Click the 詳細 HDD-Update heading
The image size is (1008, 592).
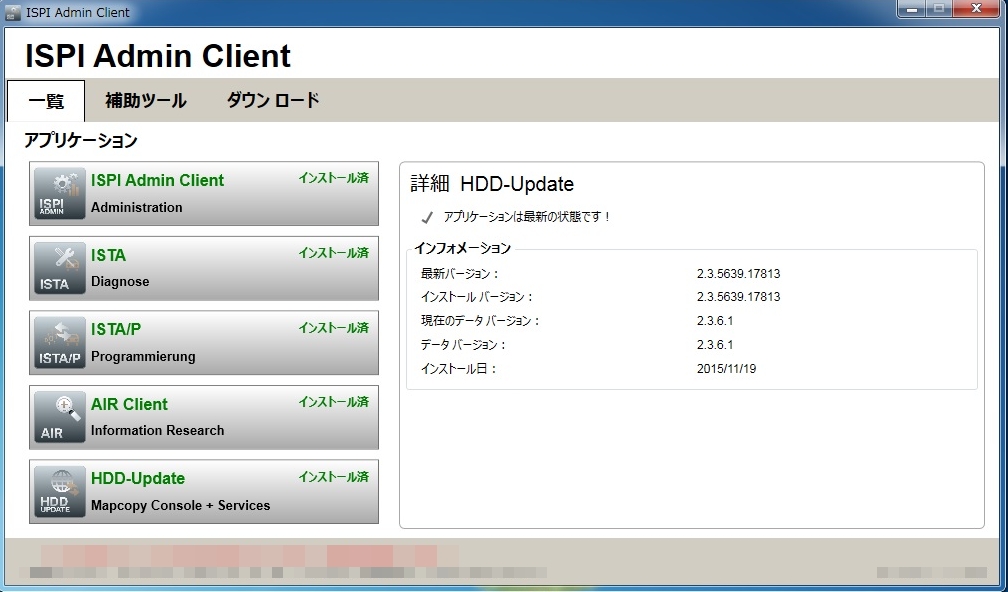coord(492,184)
